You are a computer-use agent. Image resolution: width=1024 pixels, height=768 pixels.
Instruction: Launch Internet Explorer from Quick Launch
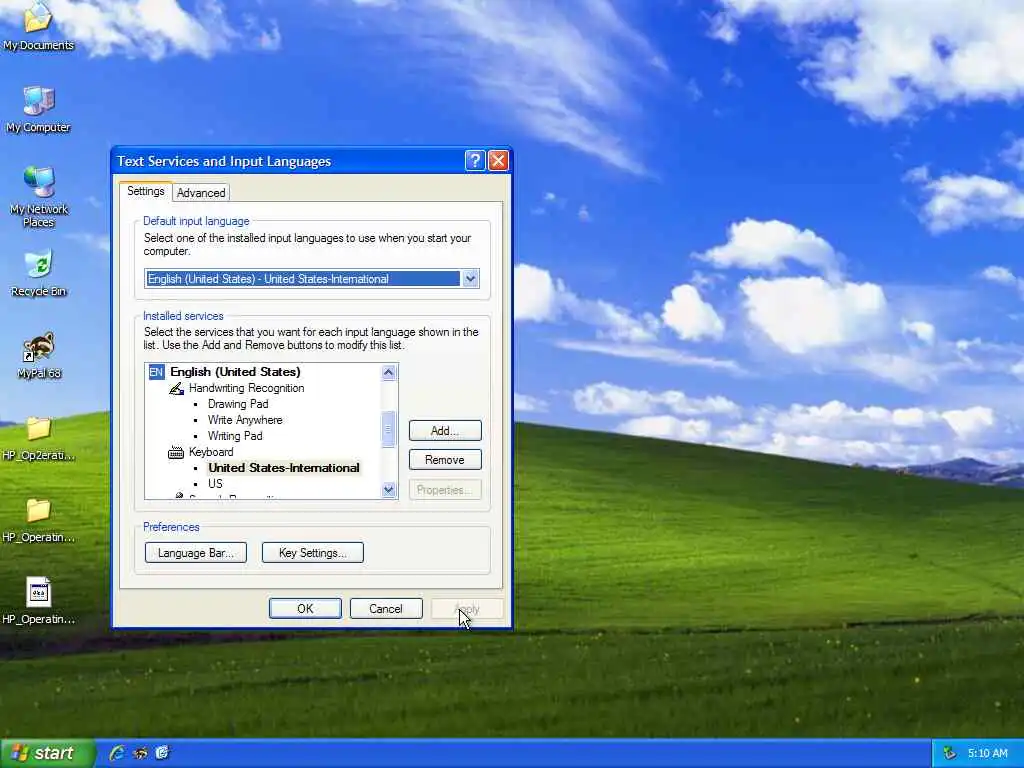[x=118, y=753]
